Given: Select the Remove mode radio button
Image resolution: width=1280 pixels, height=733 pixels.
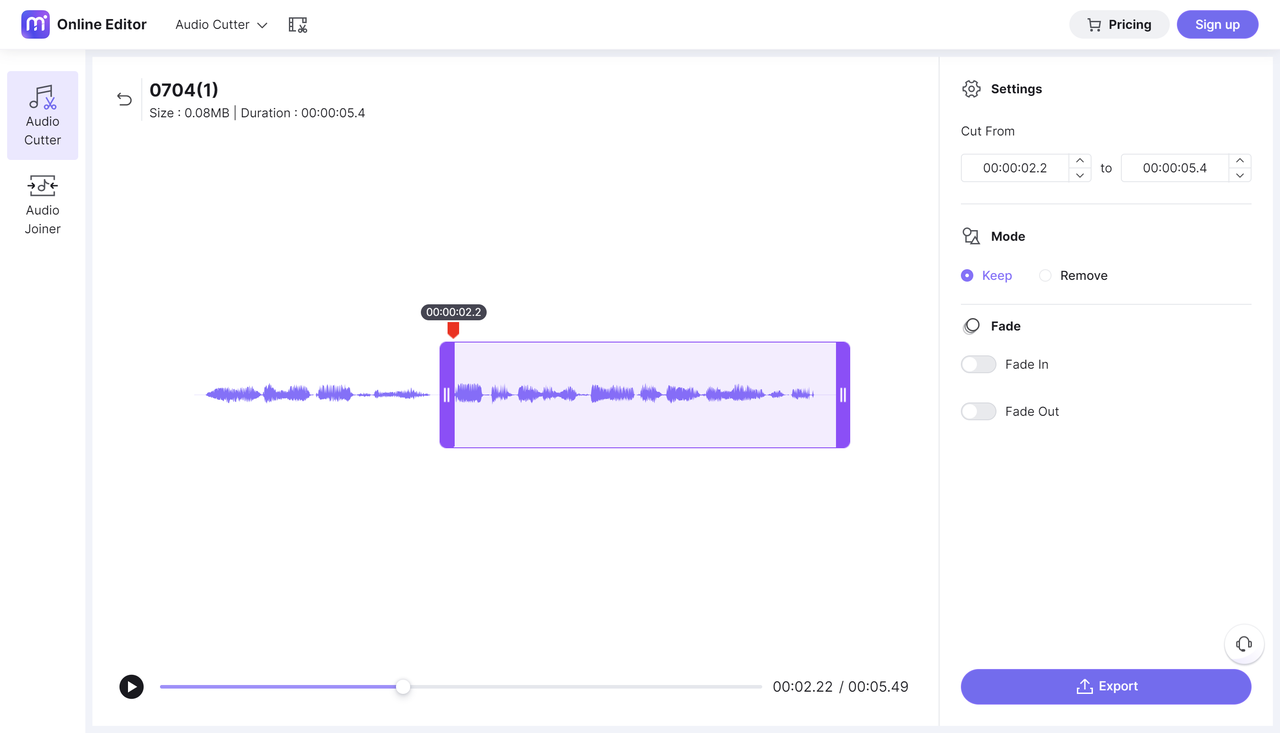Looking at the screenshot, I should 1046,275.
